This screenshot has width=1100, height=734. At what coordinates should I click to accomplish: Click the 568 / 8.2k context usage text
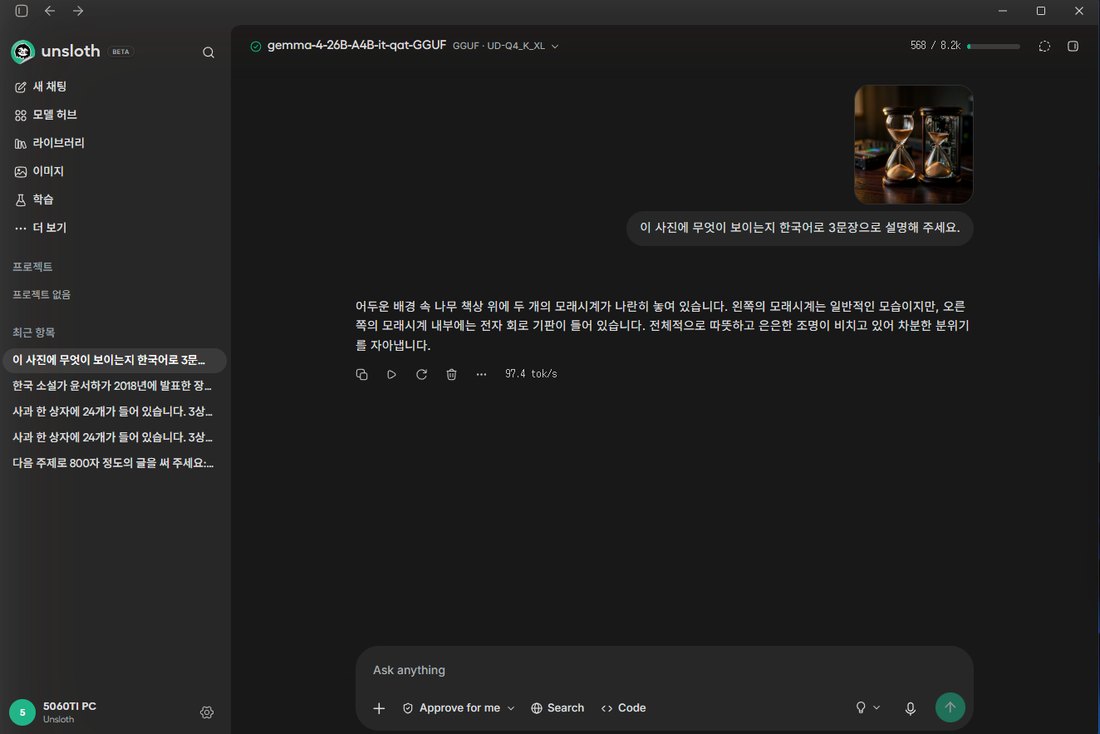935,46
